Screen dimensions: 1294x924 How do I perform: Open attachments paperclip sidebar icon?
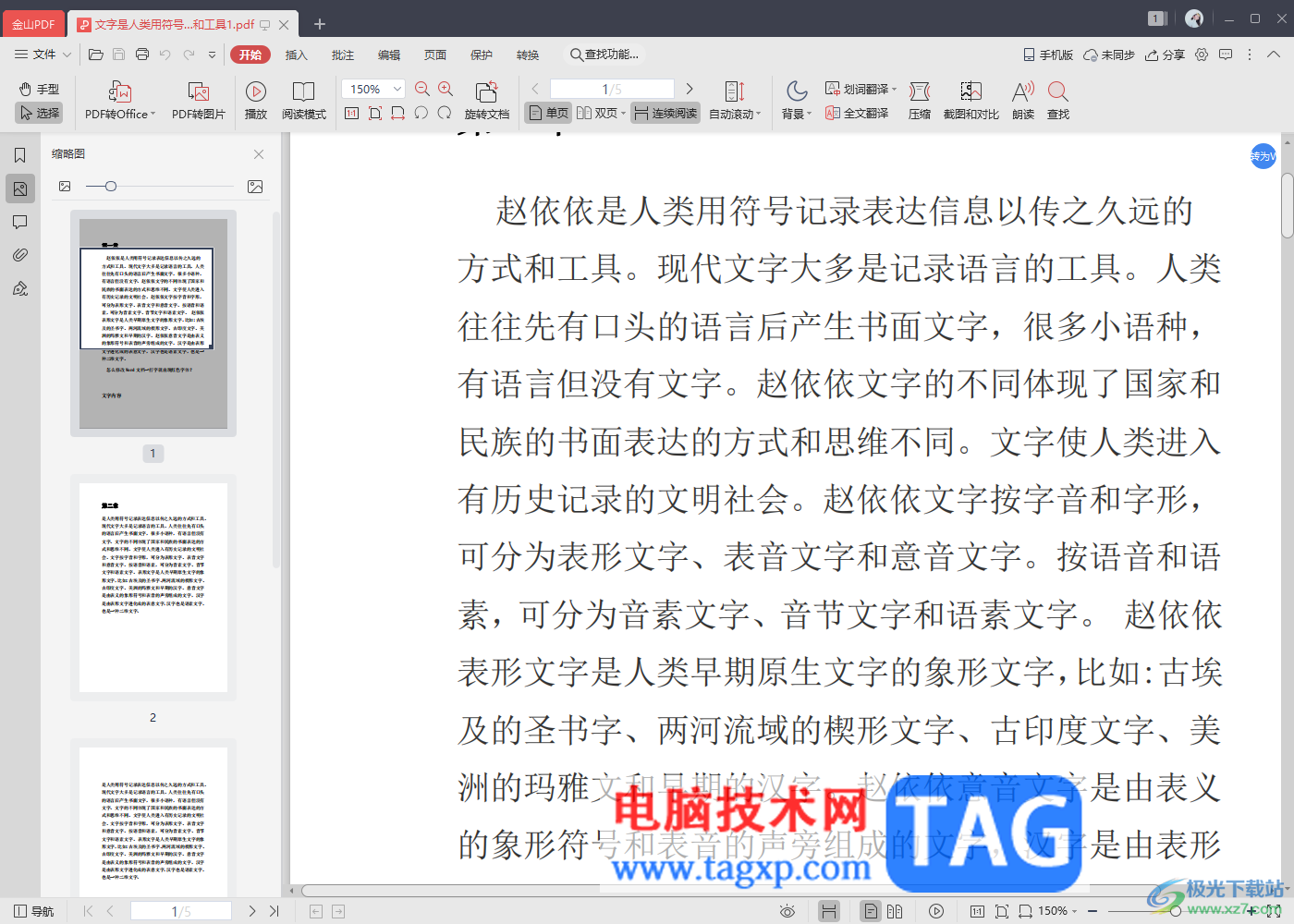tap(19, 255)
